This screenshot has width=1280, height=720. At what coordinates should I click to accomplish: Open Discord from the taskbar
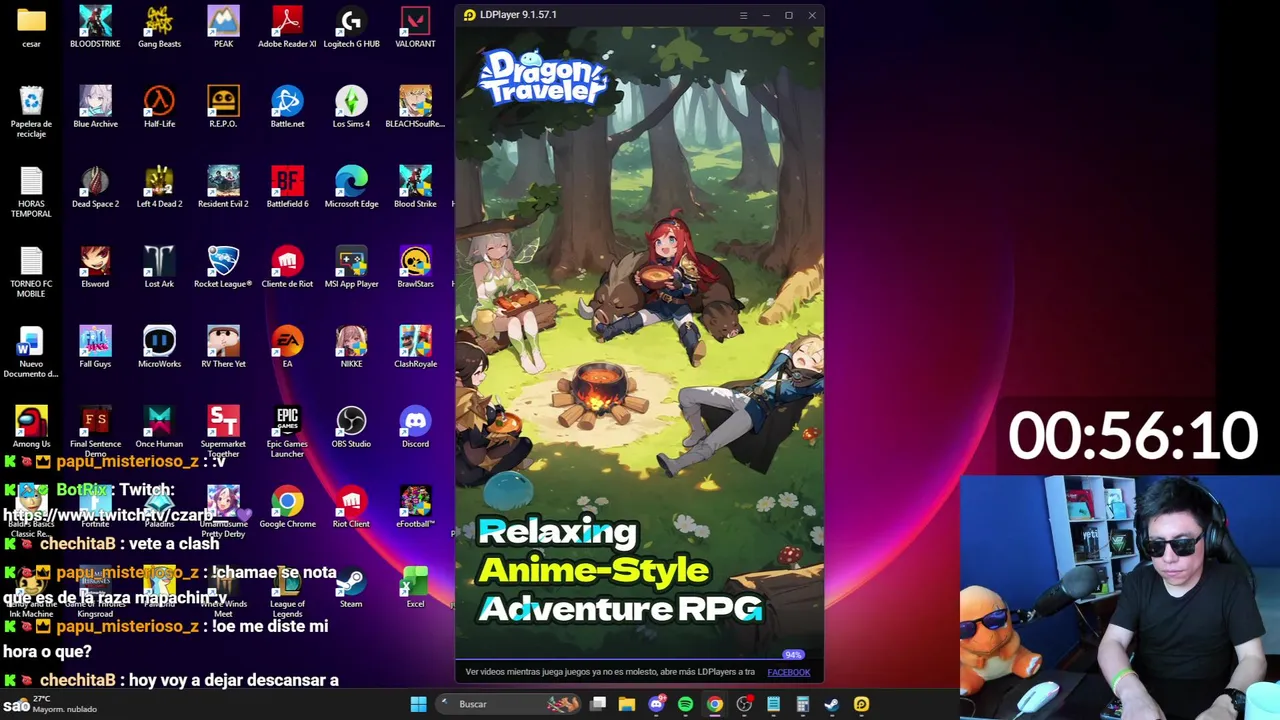point(657,704)
